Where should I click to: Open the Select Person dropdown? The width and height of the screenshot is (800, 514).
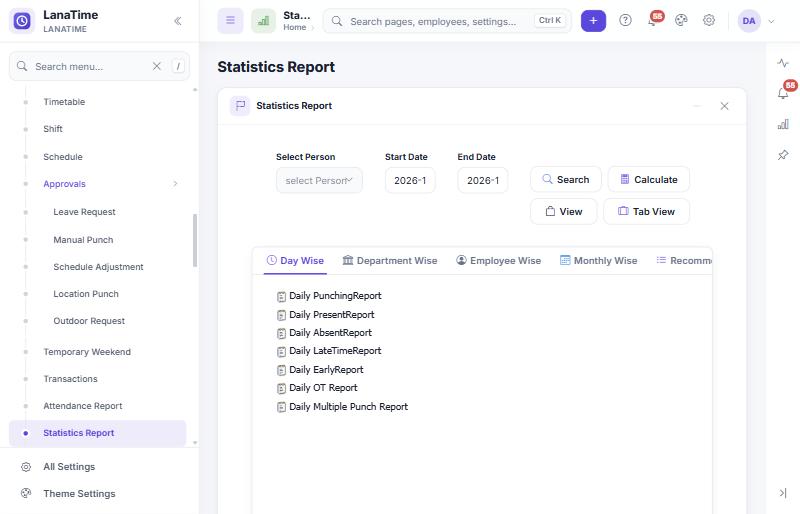click(x=319, y=180)
